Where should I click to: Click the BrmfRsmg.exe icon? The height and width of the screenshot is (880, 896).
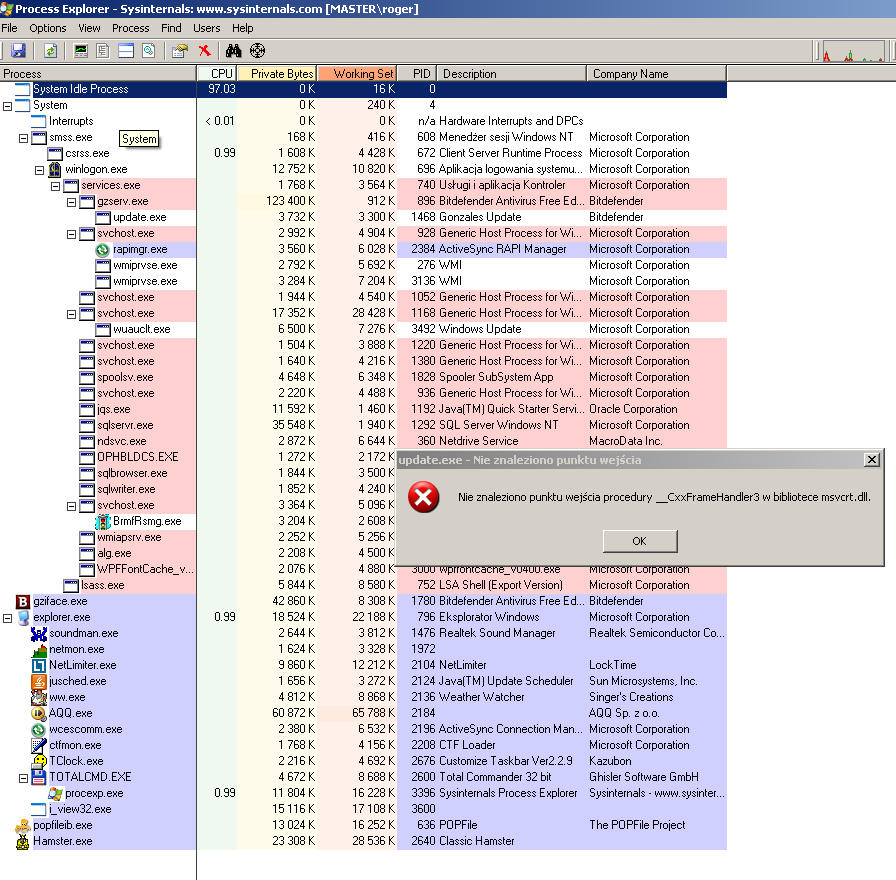pyautogui.click(x=103, y=521)
